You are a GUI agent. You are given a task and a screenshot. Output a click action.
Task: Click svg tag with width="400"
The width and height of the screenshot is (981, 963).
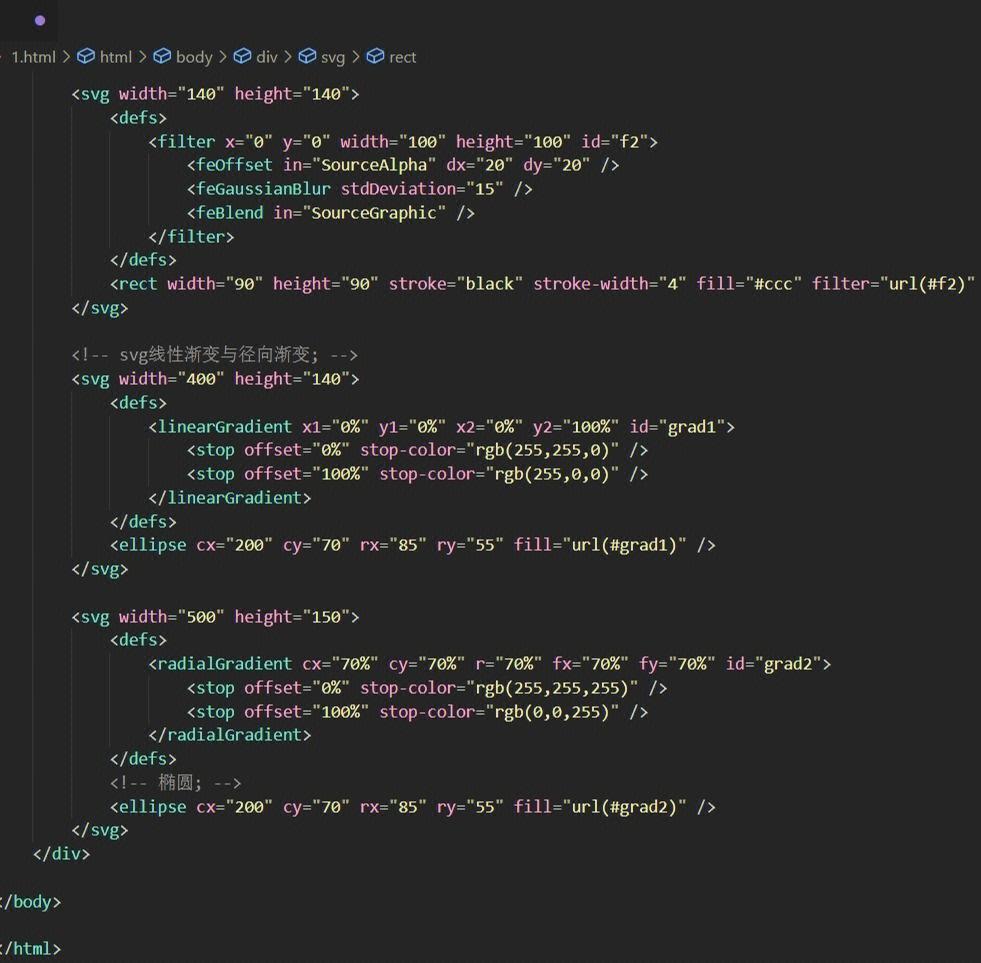pyautogui.click(x=215, y=379)
